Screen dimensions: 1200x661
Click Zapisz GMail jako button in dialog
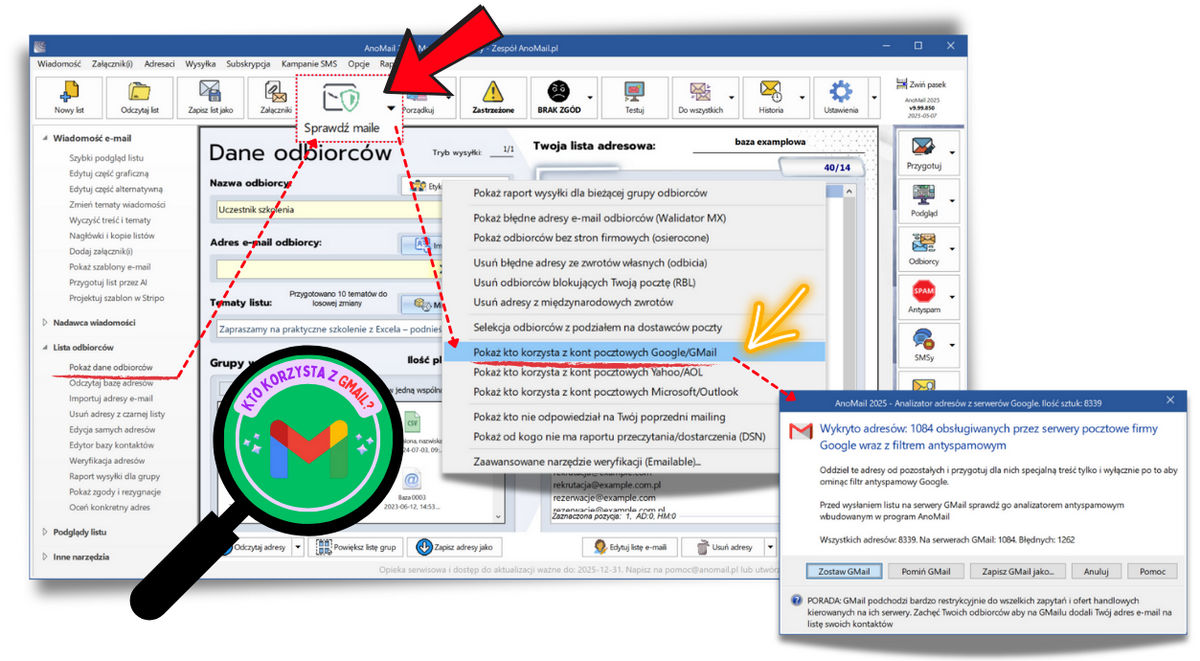coord(1017,571)
